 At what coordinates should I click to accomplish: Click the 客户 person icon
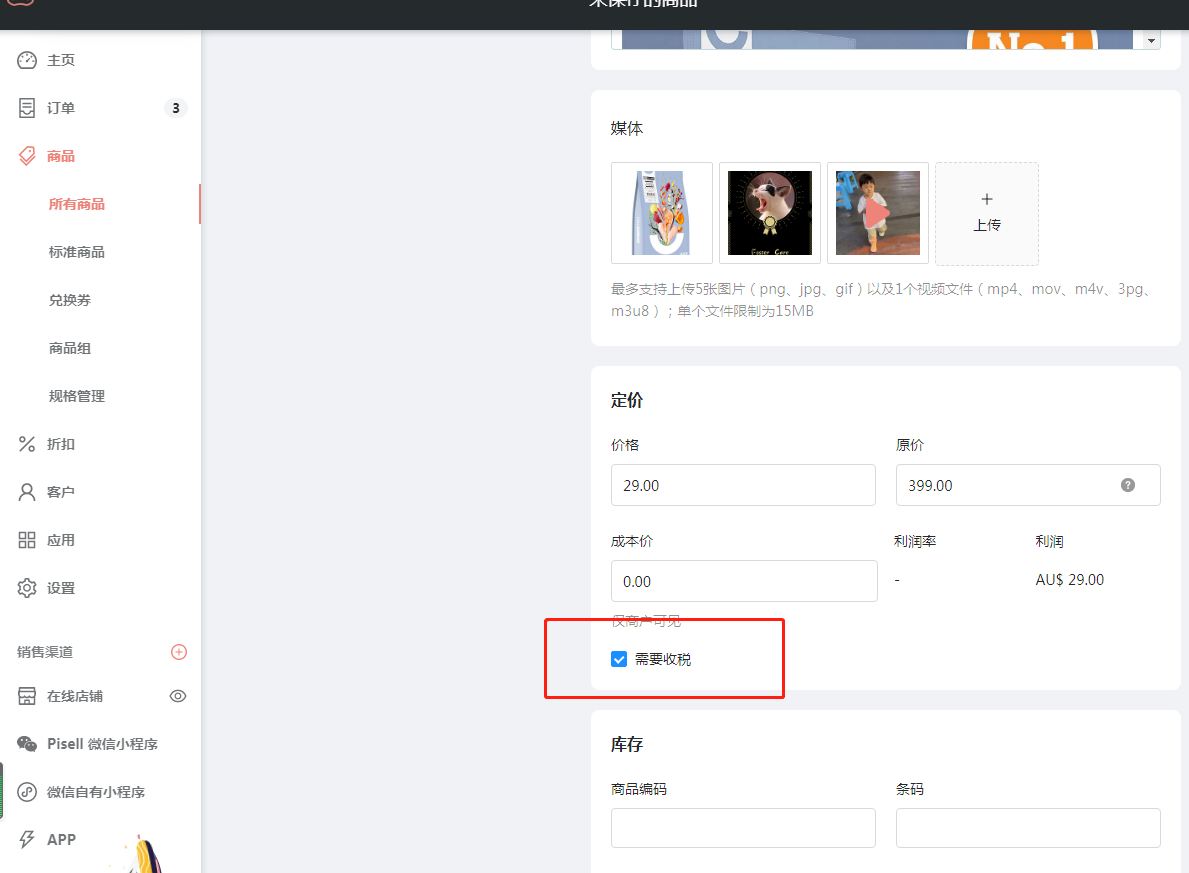click(x=27, y=491)
